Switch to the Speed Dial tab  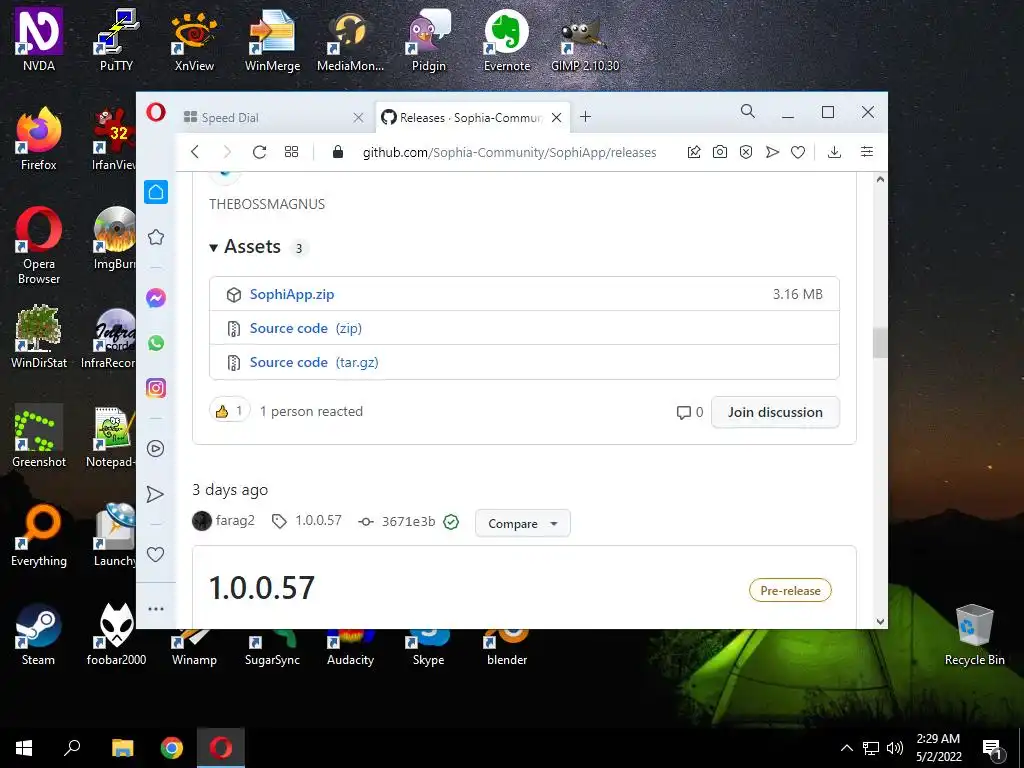274,118
